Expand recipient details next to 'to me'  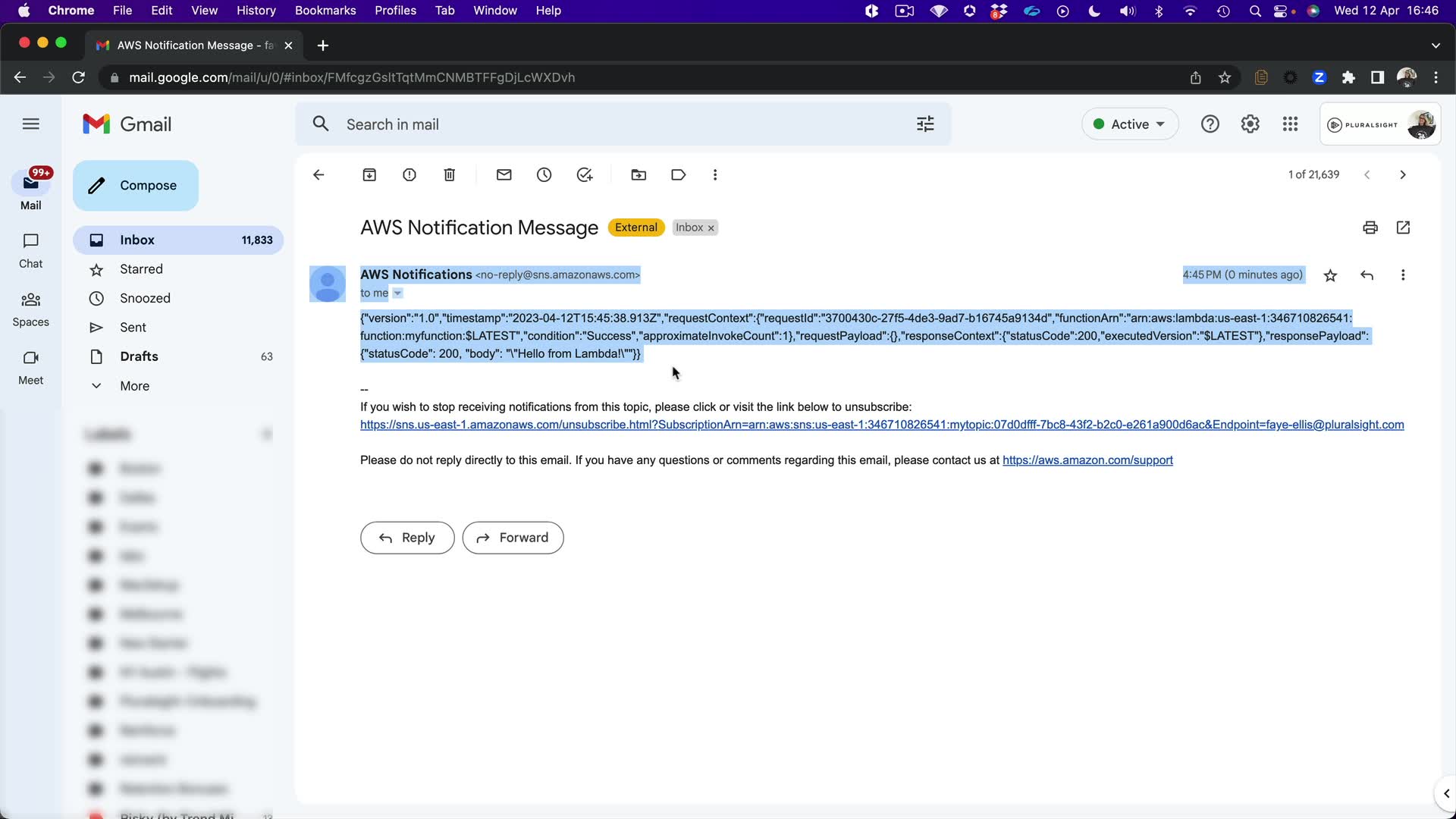[x=397, y=293]
